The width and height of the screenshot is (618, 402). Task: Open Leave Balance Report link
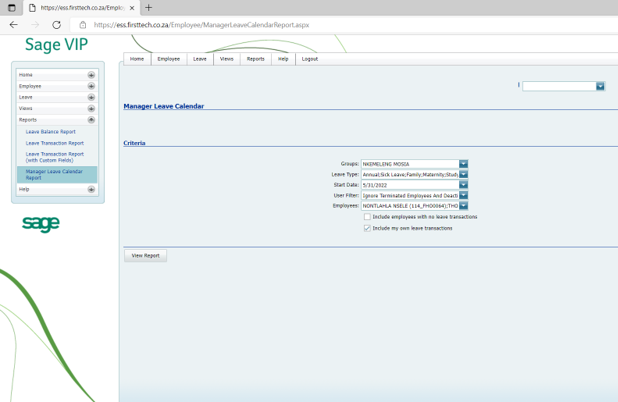[51, 132]
